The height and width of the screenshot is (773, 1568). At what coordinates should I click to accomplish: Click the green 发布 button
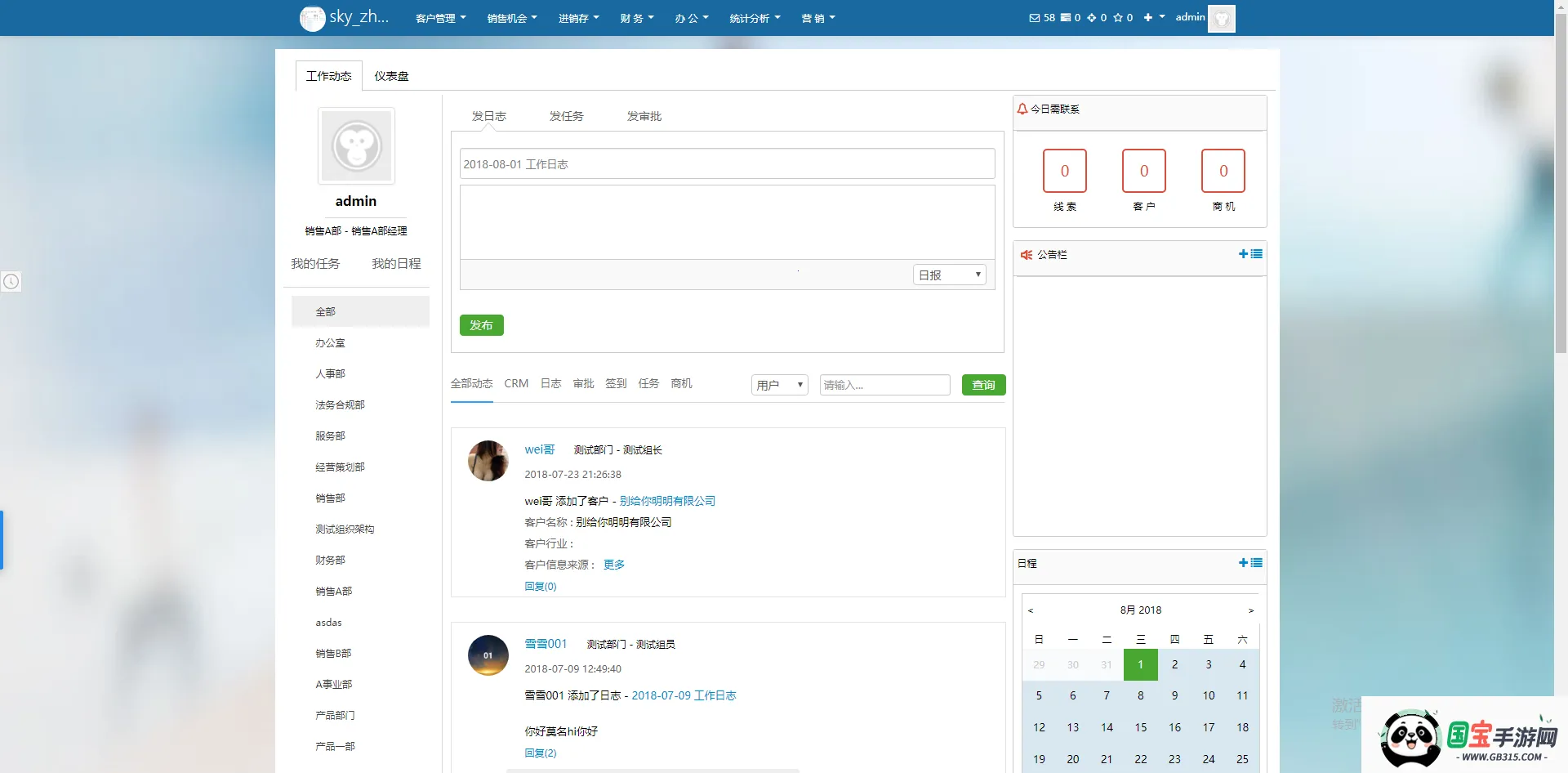point(481,325)
